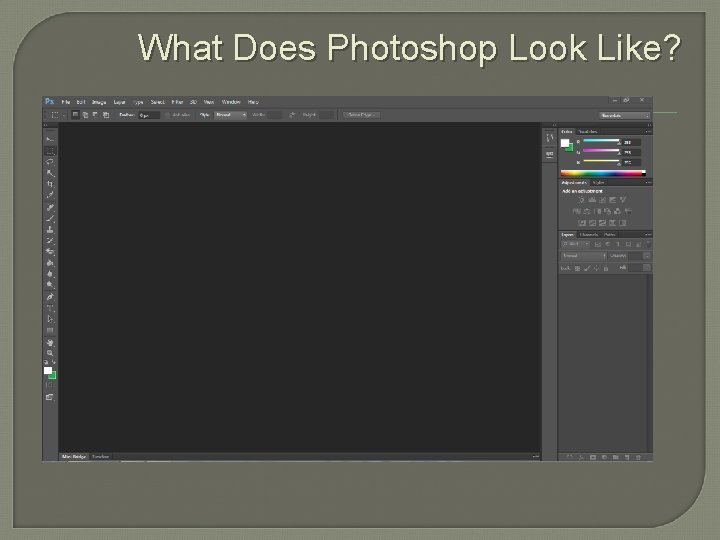Open the layer filter type dropdown
Viewport: 720px width, 540px height.
point(575,244)
